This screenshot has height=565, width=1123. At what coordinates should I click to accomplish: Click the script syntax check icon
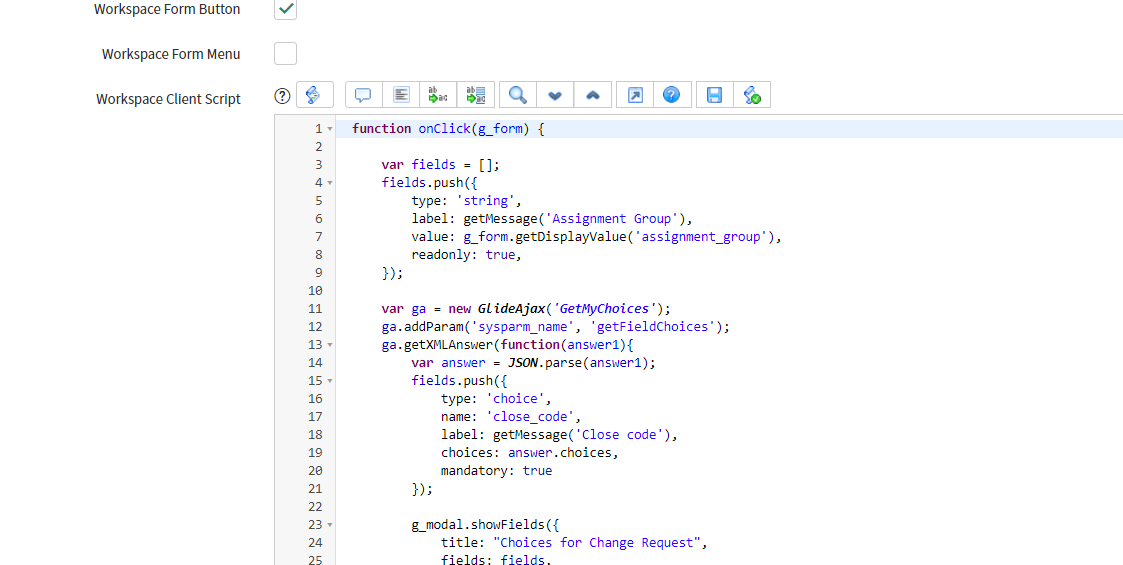tap(752, 95)
